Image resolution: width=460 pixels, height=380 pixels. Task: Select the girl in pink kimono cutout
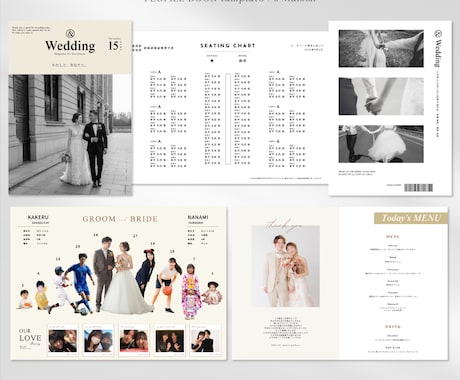tap(191, 291)
